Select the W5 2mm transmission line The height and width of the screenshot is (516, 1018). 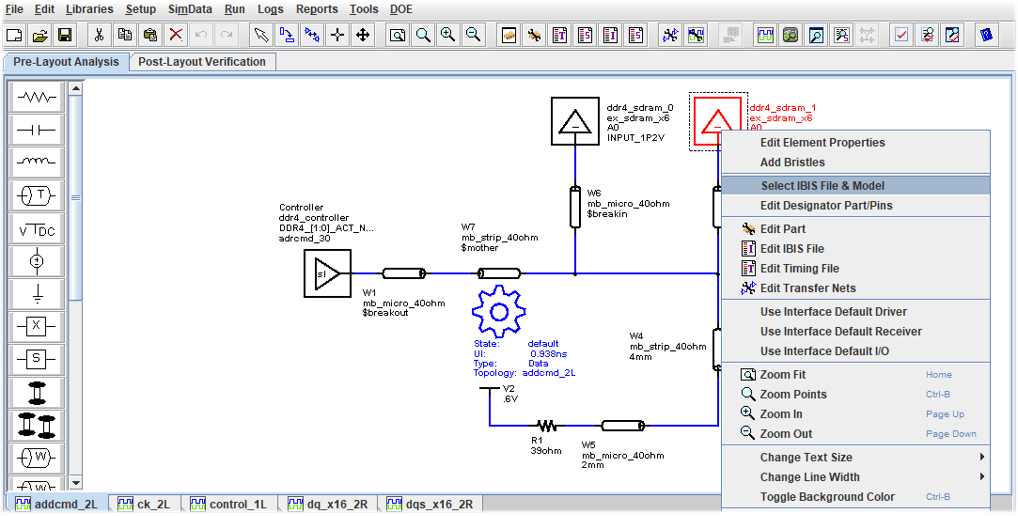click(623, 426)
